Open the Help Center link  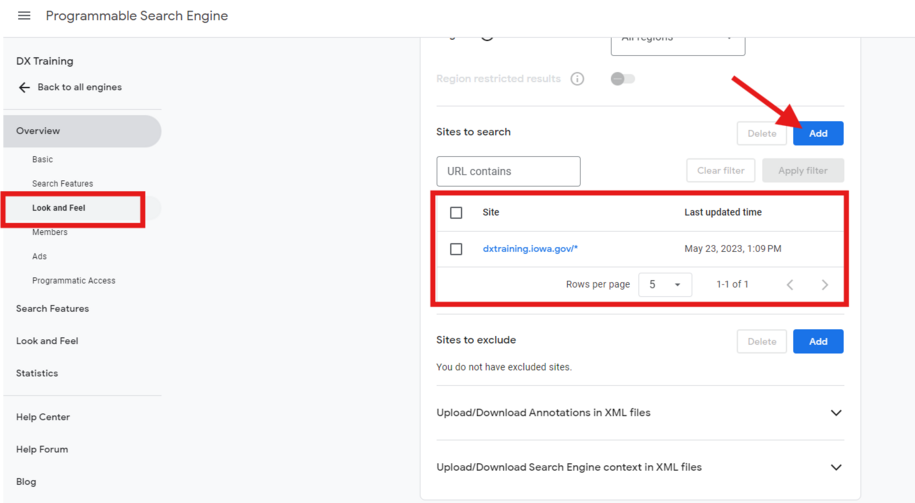(x=43, y=417)
